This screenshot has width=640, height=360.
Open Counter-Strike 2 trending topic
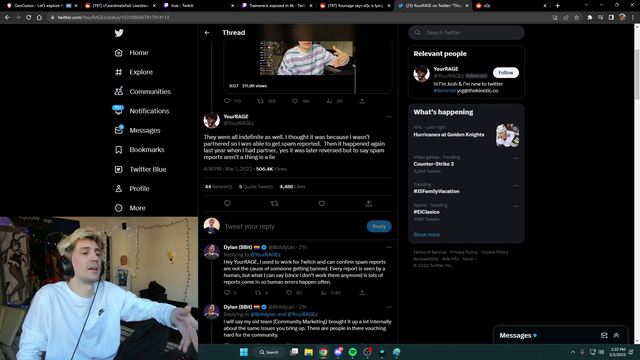[433, 164]
